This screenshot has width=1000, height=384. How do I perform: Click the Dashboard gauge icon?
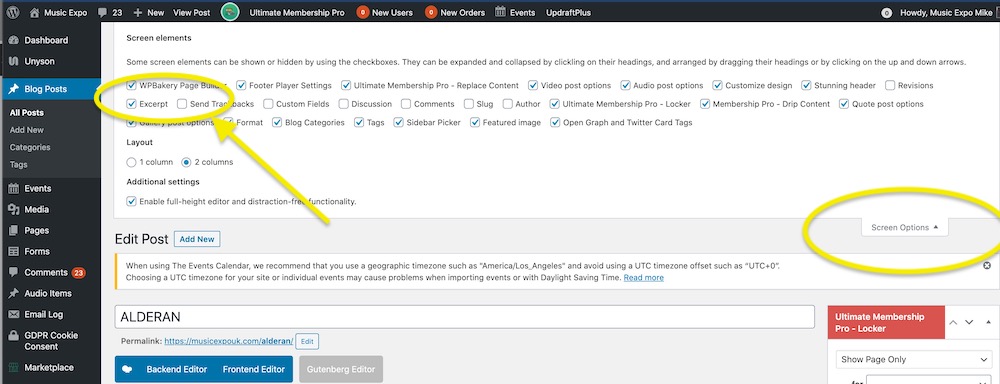click(14, 40)
